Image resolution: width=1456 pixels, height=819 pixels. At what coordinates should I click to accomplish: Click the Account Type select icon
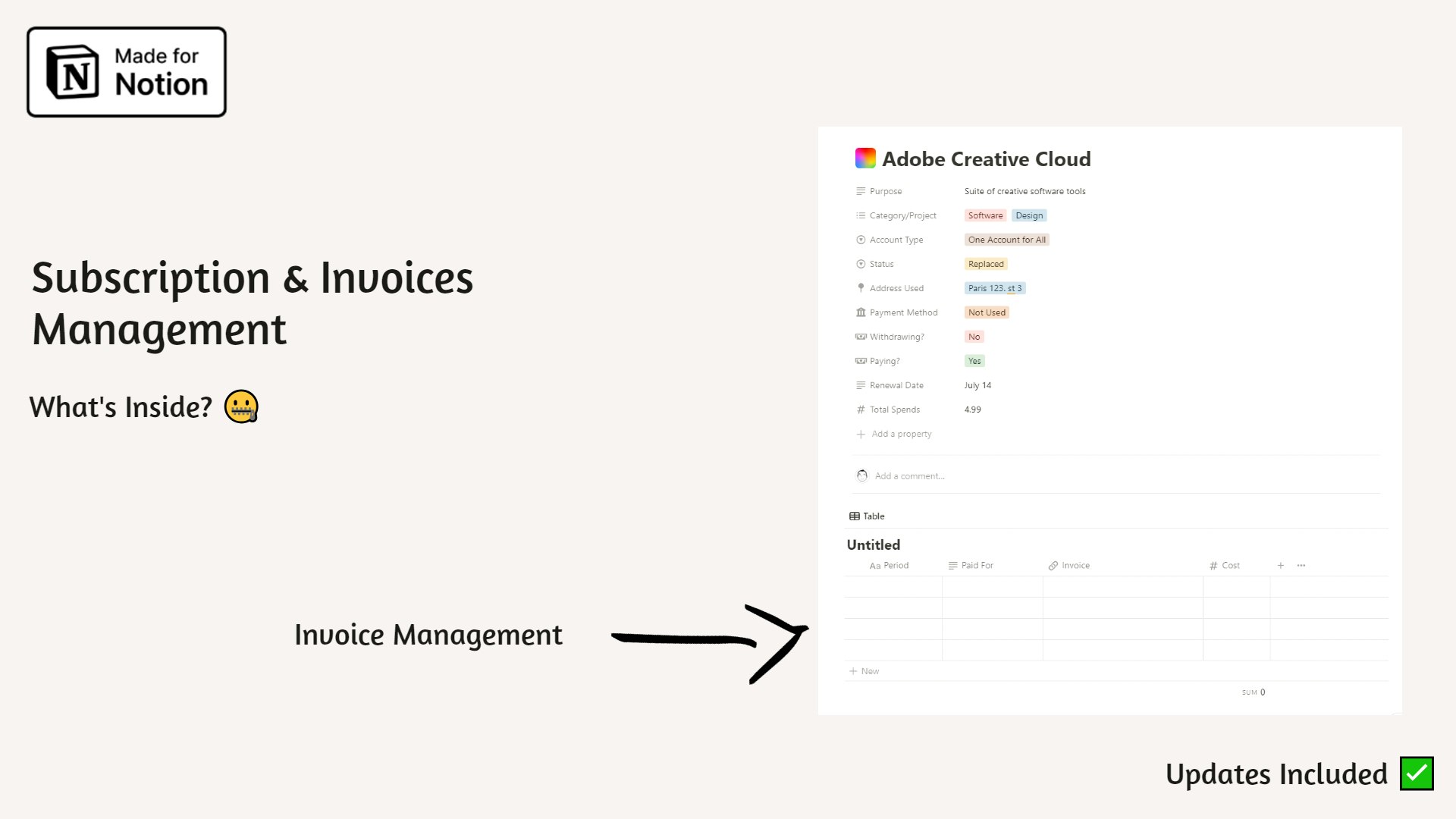pos(861,240)
